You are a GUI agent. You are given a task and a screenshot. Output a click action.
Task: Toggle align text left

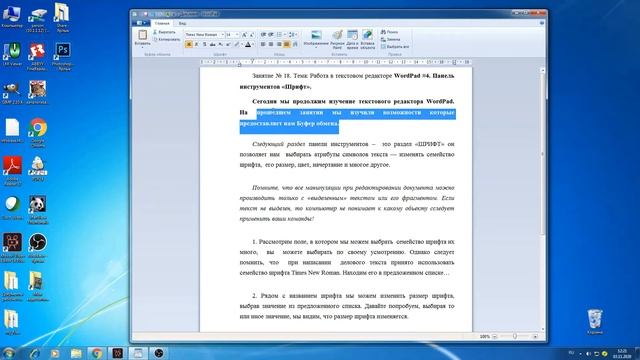(263, 44)
